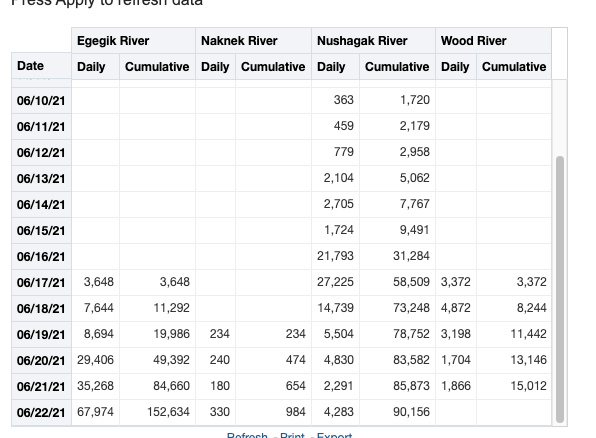
Task: Click the Export link below the table
Action: pyautogui.click(x=334, y=435)
